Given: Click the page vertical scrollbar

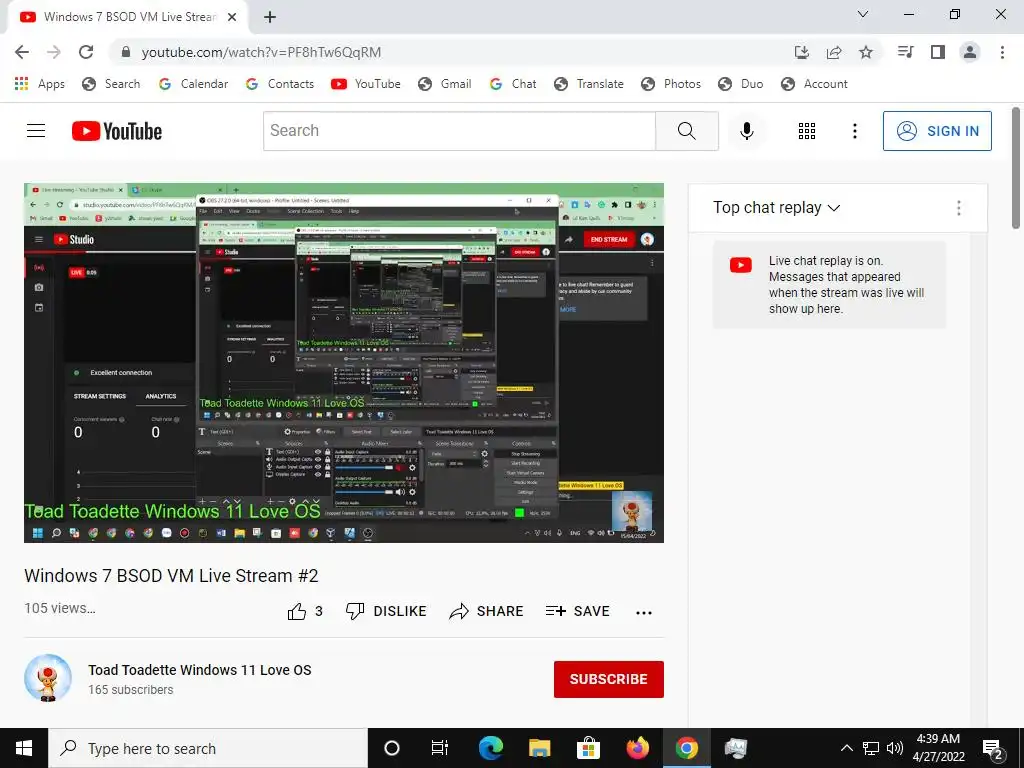Looking at the screenshot, I should (x=1016, y=168).
